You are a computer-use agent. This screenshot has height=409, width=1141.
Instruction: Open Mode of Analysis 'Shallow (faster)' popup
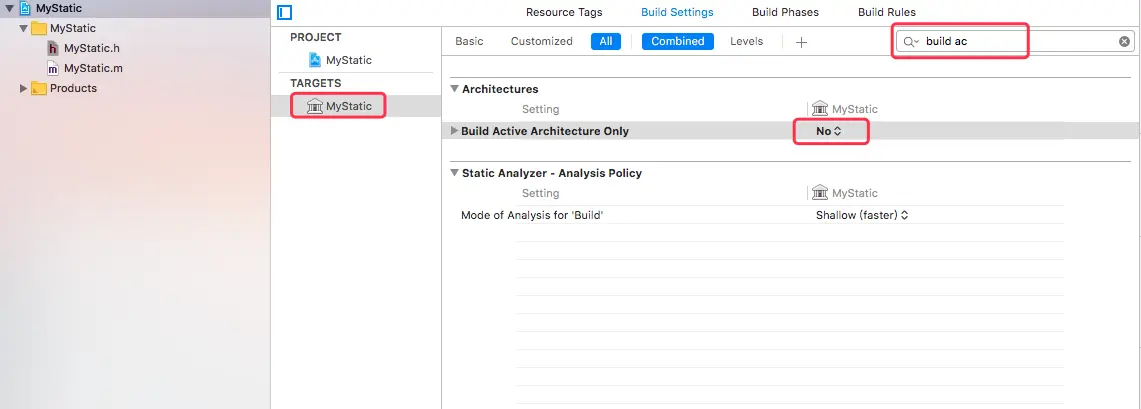click(x=862, y=215)
